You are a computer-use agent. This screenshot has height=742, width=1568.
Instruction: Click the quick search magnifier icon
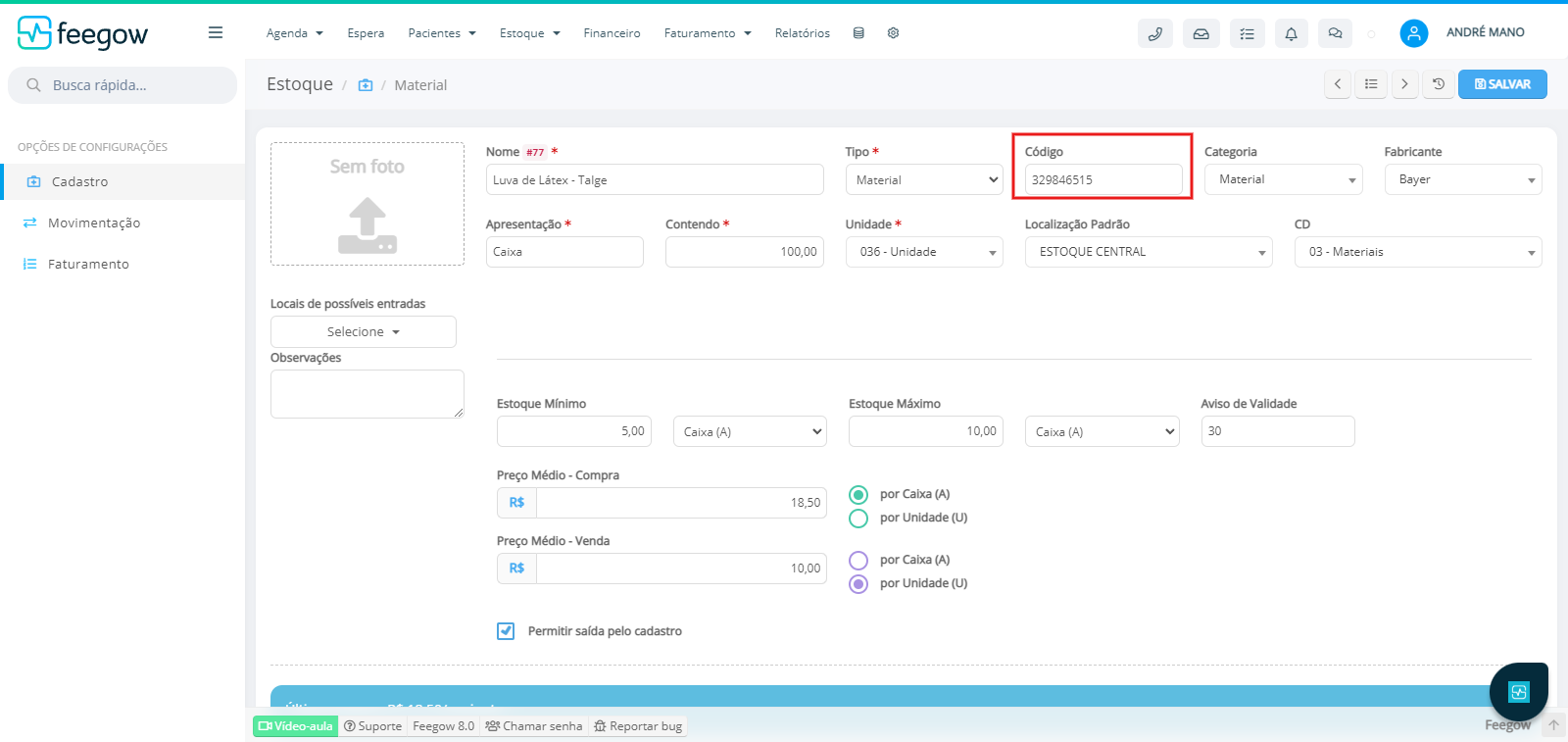[x=33, y=85]
